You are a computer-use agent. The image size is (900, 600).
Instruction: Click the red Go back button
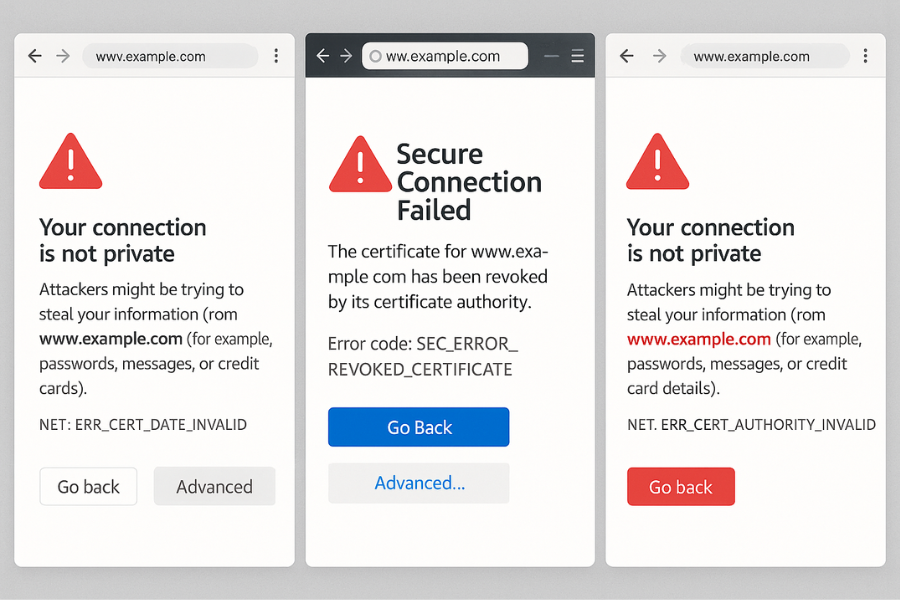click(681, 486)
